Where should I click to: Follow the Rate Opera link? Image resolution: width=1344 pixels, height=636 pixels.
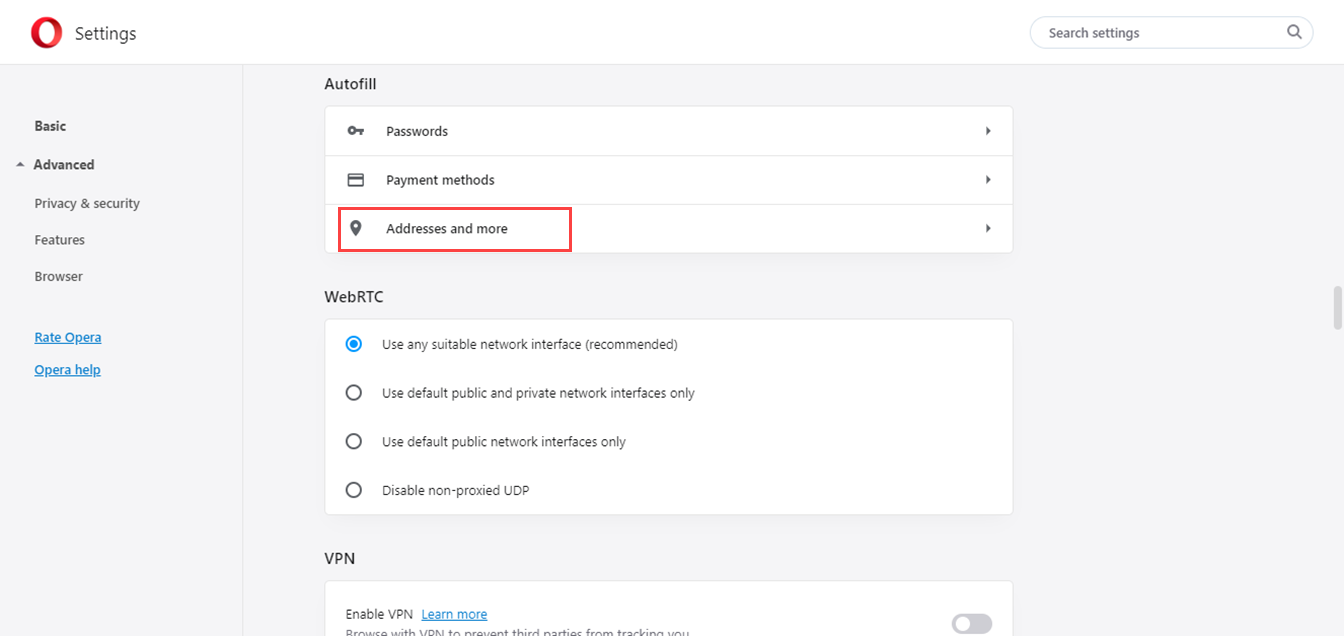[x=68, y=337]
